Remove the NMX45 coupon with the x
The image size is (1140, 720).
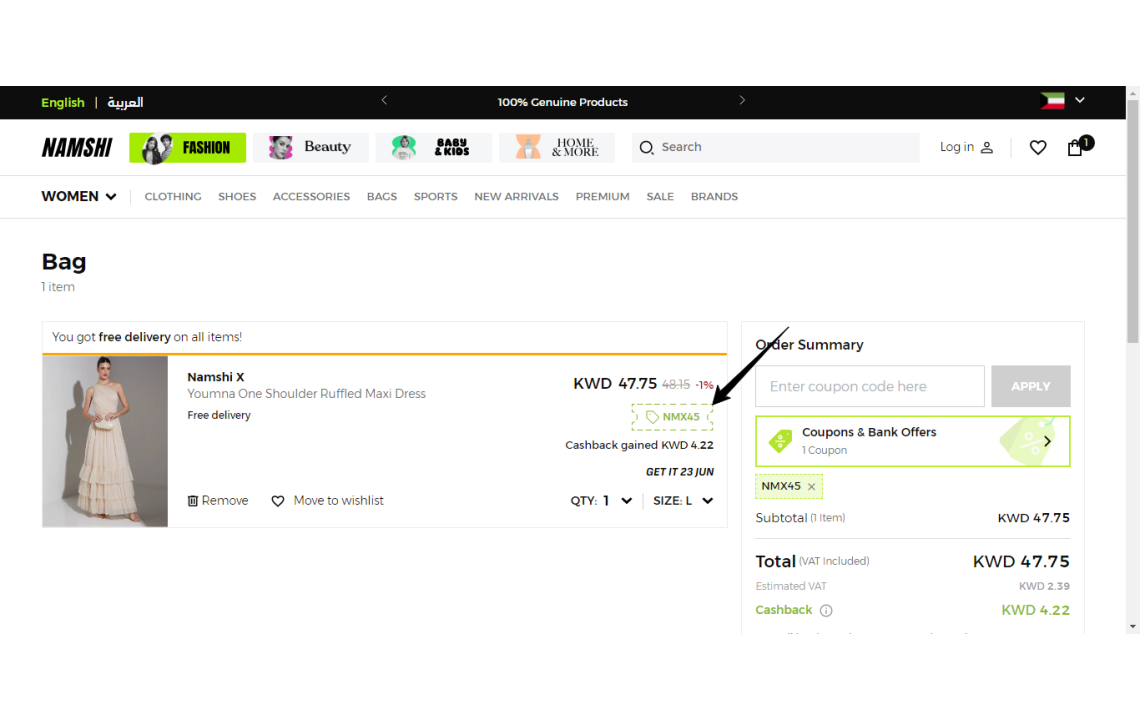coord(811,487)
